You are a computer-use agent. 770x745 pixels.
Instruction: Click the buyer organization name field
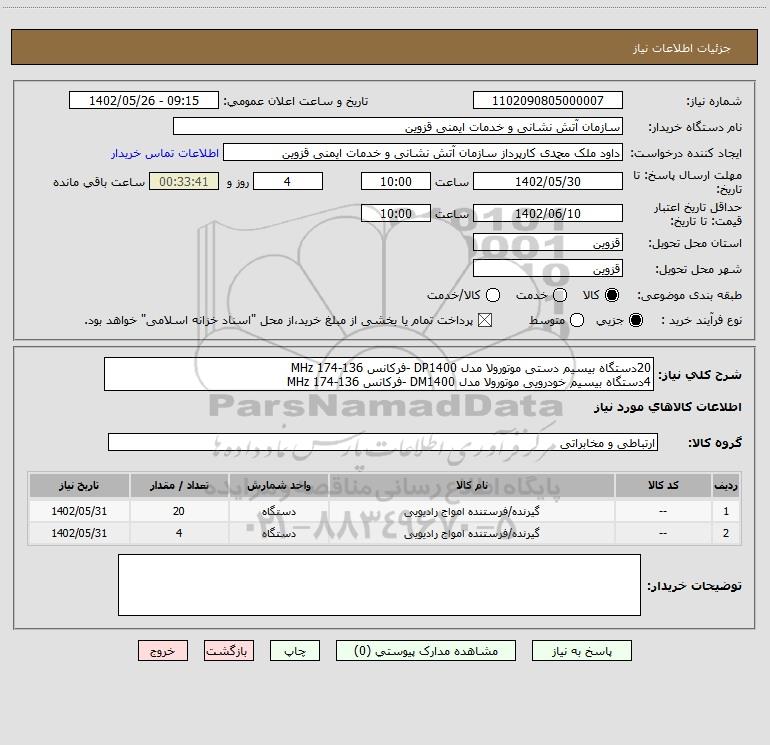(x=398, y=126)
